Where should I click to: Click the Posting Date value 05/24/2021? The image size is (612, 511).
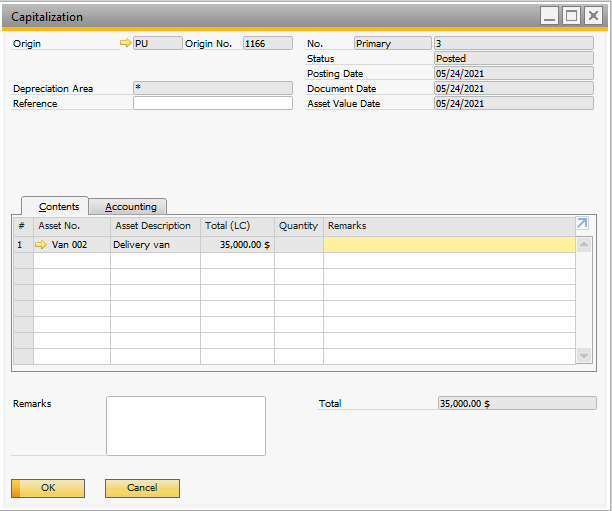514,73
